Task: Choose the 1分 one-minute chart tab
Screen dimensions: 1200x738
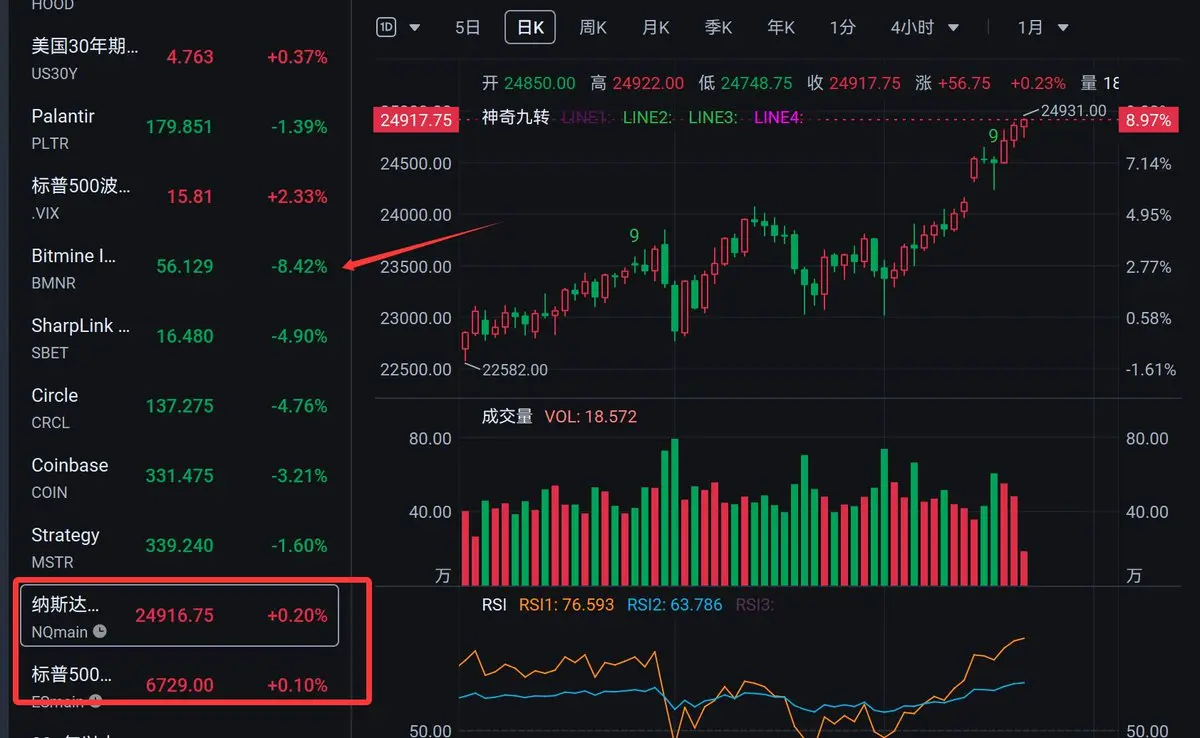Action: 842,28
